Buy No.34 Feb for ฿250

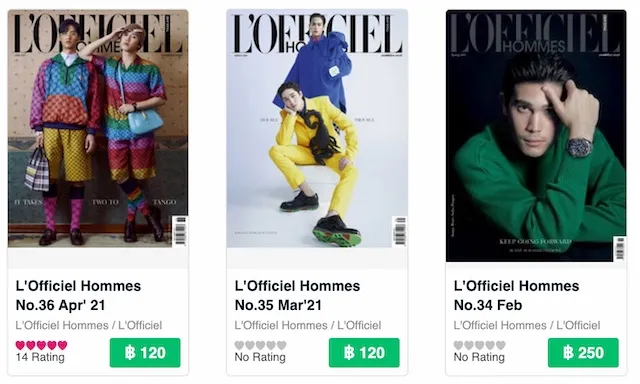(583, 353)
